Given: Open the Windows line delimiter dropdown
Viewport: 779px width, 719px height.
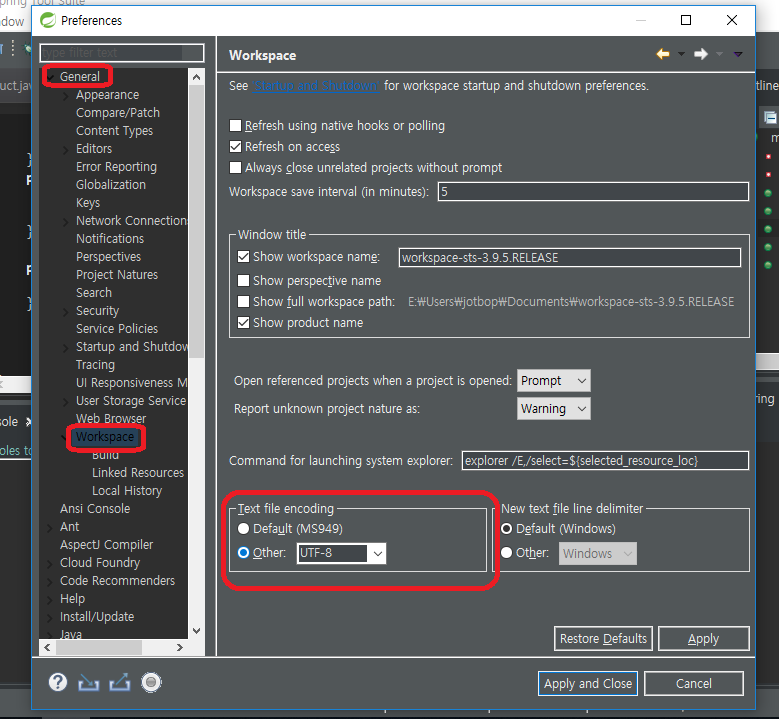Looking at the screenshot, I should [598, 554].
